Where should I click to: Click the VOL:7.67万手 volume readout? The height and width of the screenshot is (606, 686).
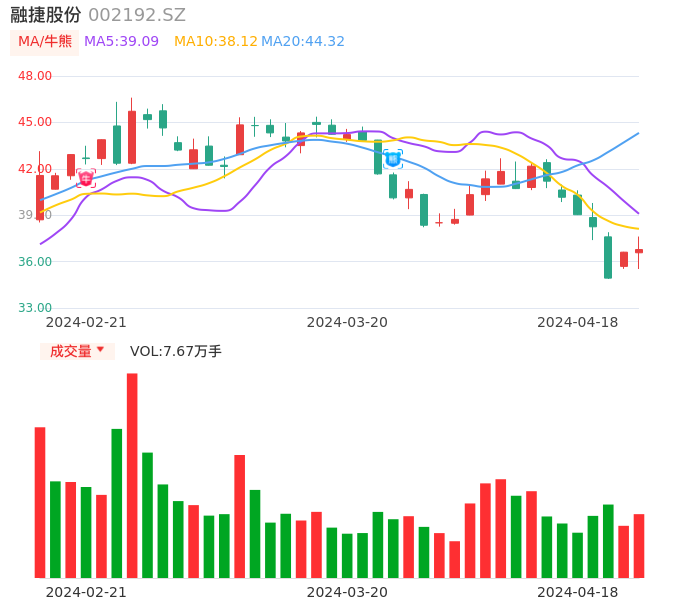point(176,351)
